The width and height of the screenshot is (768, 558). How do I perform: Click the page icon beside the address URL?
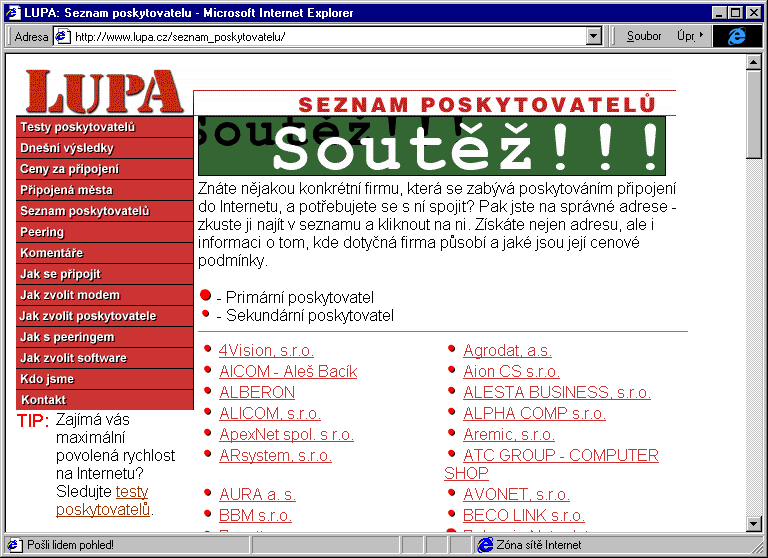pyautogui.click(x=62, y=36)
